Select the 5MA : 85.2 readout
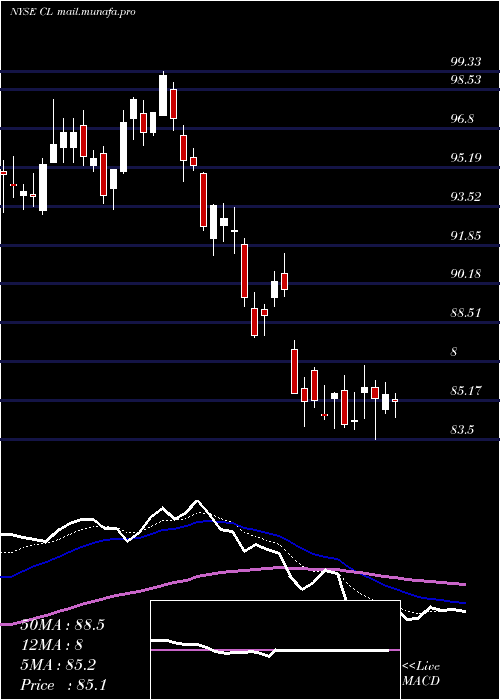 [x=58, y=665]
